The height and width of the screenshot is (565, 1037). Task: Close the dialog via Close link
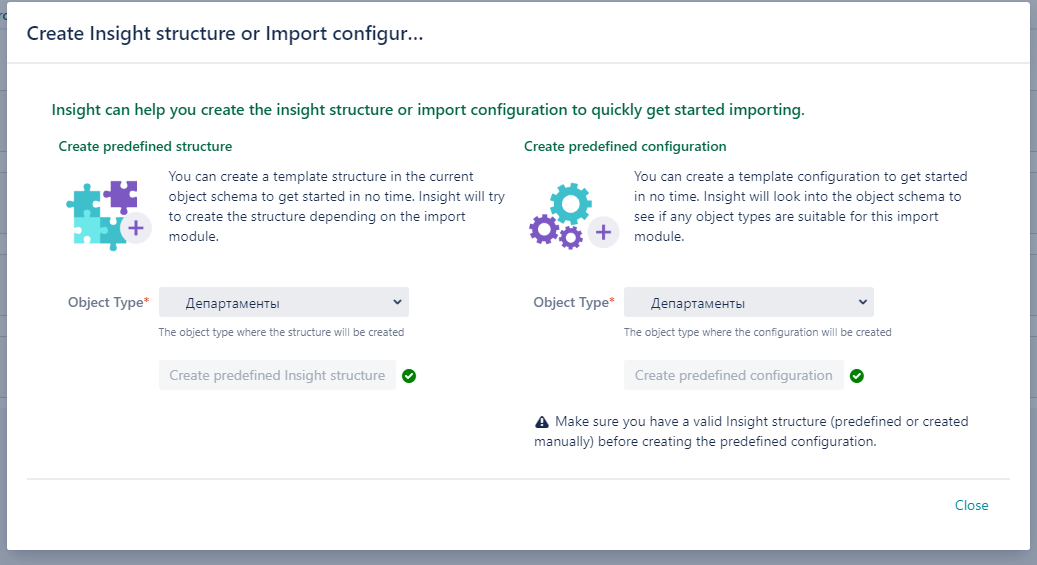pyautogui.click(x=972, y=505)
